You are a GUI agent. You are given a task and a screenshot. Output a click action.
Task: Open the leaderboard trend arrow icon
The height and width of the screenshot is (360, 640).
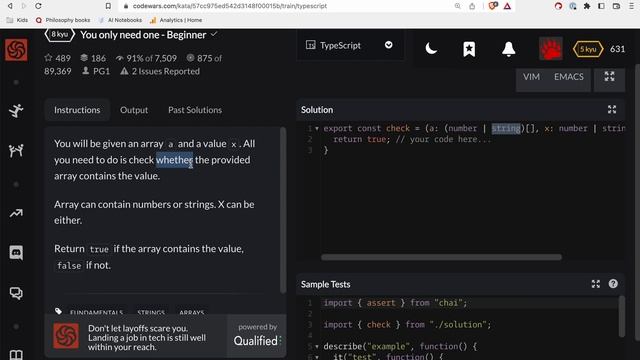pos(16,213)
